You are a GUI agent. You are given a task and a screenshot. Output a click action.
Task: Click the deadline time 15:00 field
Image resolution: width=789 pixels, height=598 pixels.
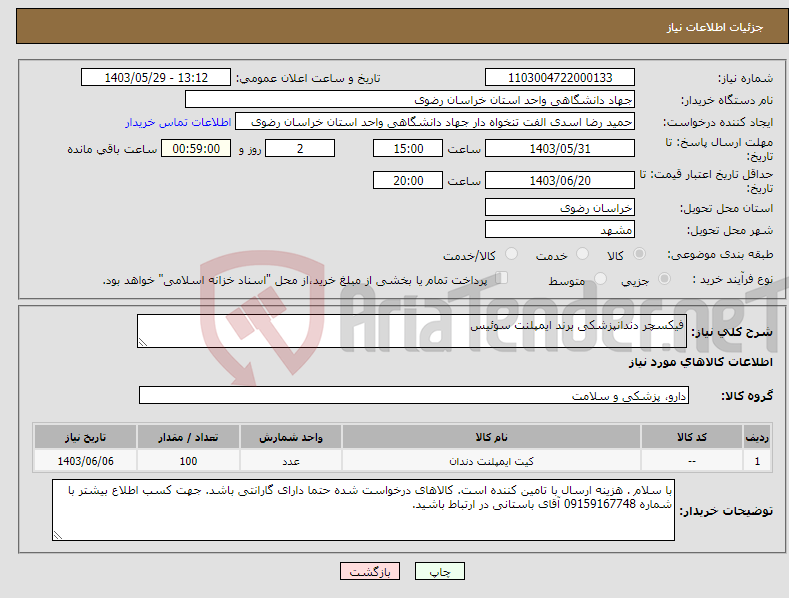point(408,148)
